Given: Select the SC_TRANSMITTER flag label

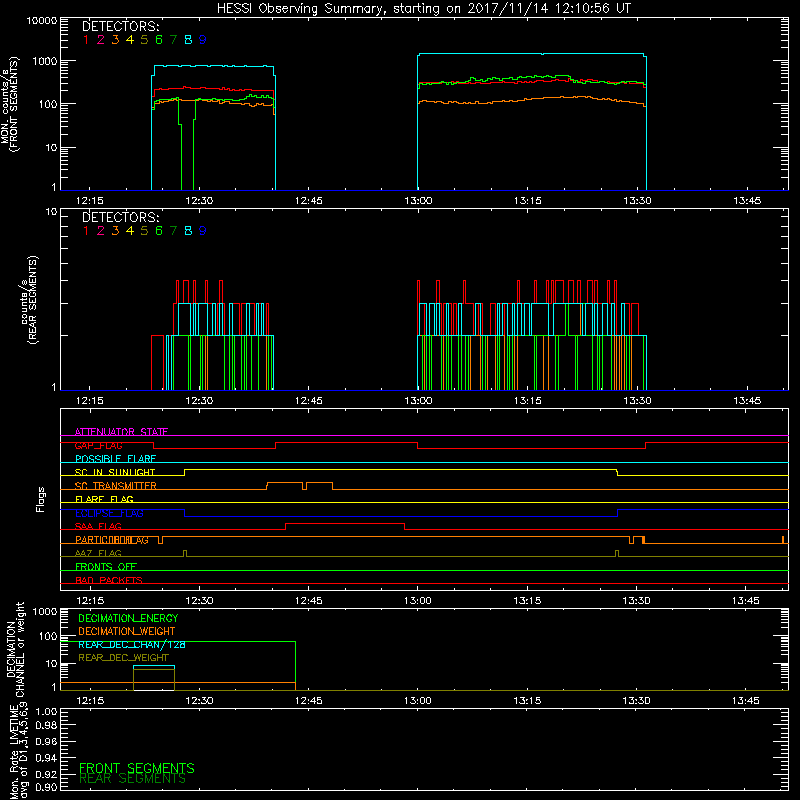Looking at the screenshot, I should click(x=116, y=486).
